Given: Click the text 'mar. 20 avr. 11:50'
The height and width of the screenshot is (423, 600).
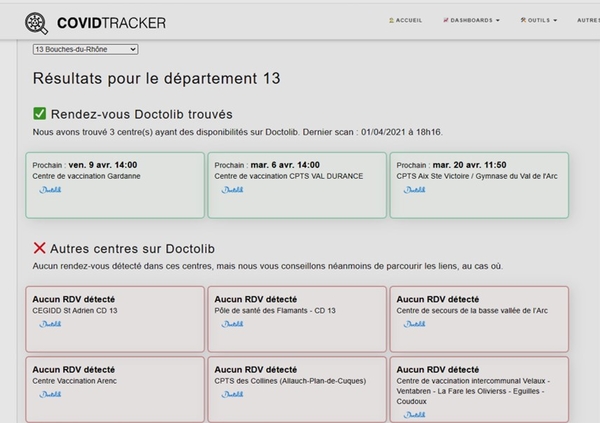Looking at the screenshot, I should tap(470, 165).
